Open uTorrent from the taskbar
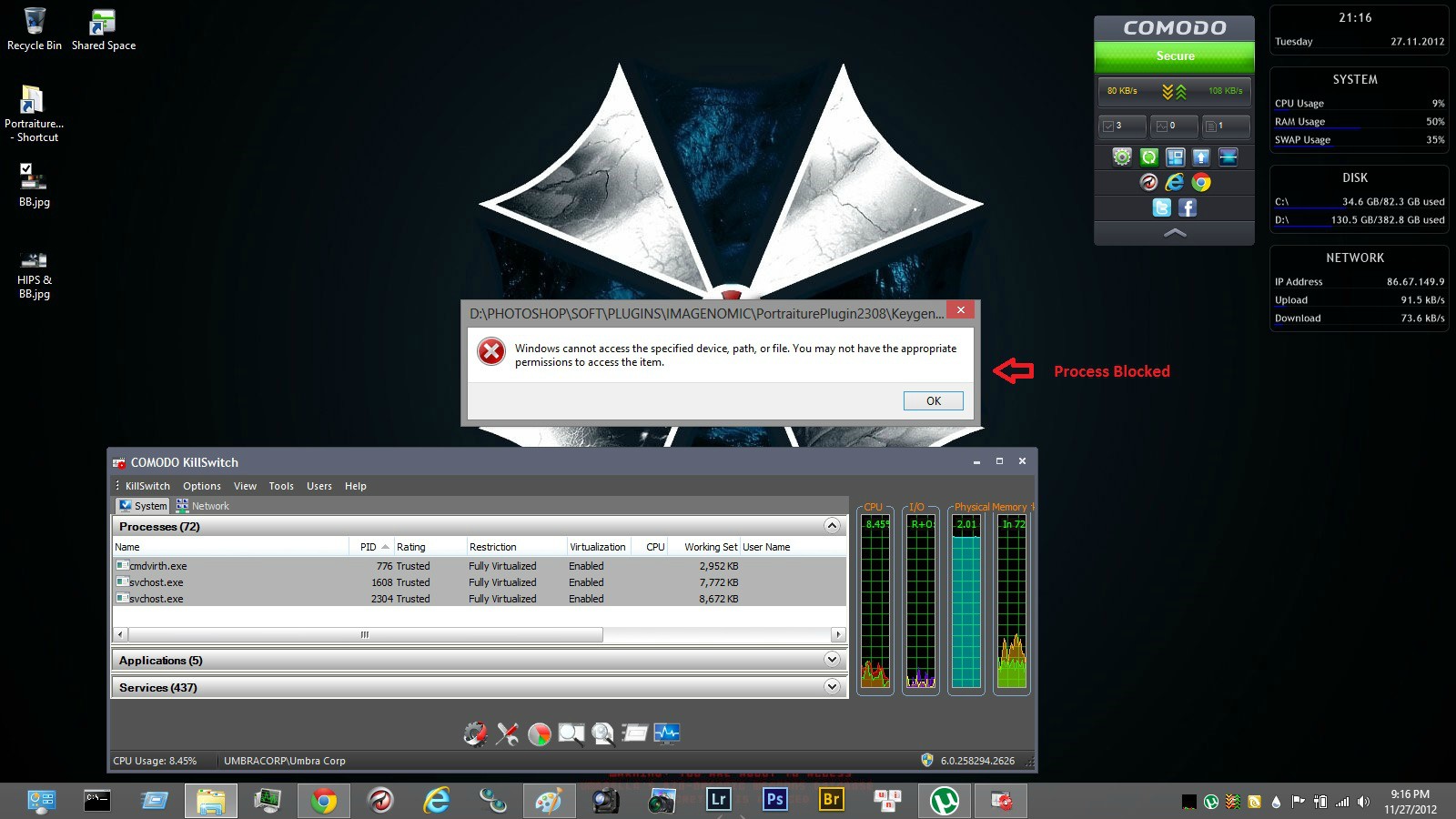The image size is (1456, 819). click(944, 801)
